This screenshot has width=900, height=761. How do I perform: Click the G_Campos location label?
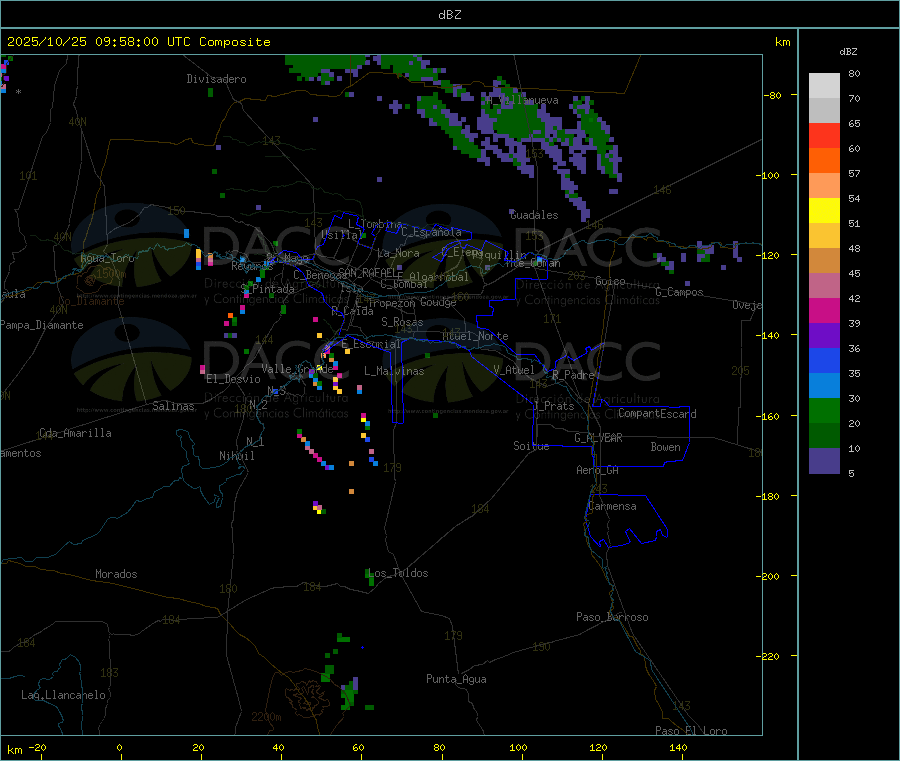click(680, 292)
